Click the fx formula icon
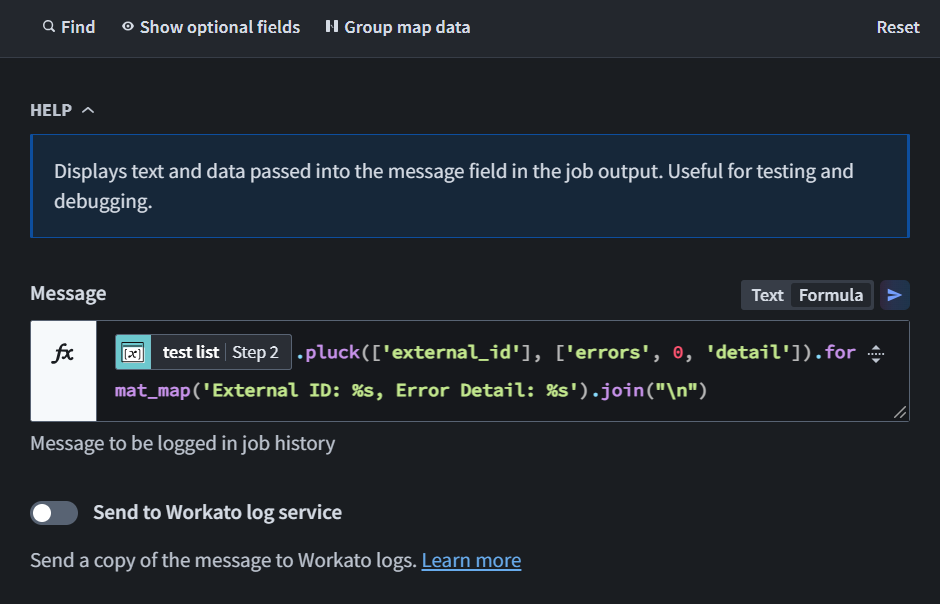 [x=63, y=352]
